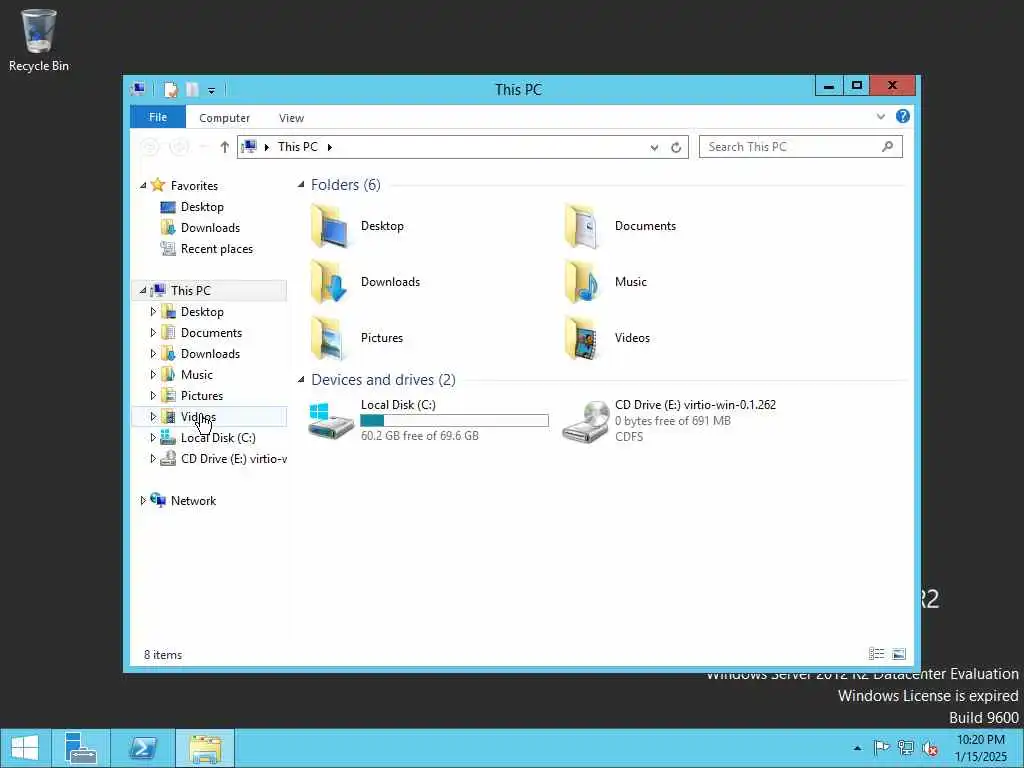Screen dimensions: 1024x768
Task: Open the Documents folder icon in Folders group
Action: point(583,226)
